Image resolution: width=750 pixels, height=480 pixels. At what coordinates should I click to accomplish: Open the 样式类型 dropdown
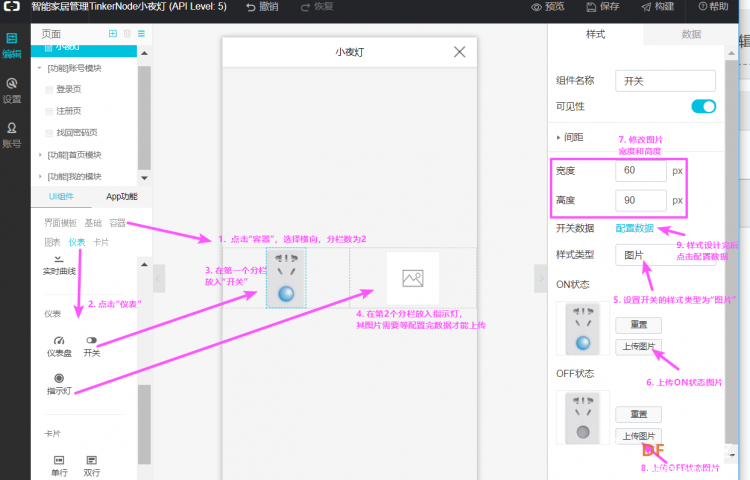click(x=665, y=255)
